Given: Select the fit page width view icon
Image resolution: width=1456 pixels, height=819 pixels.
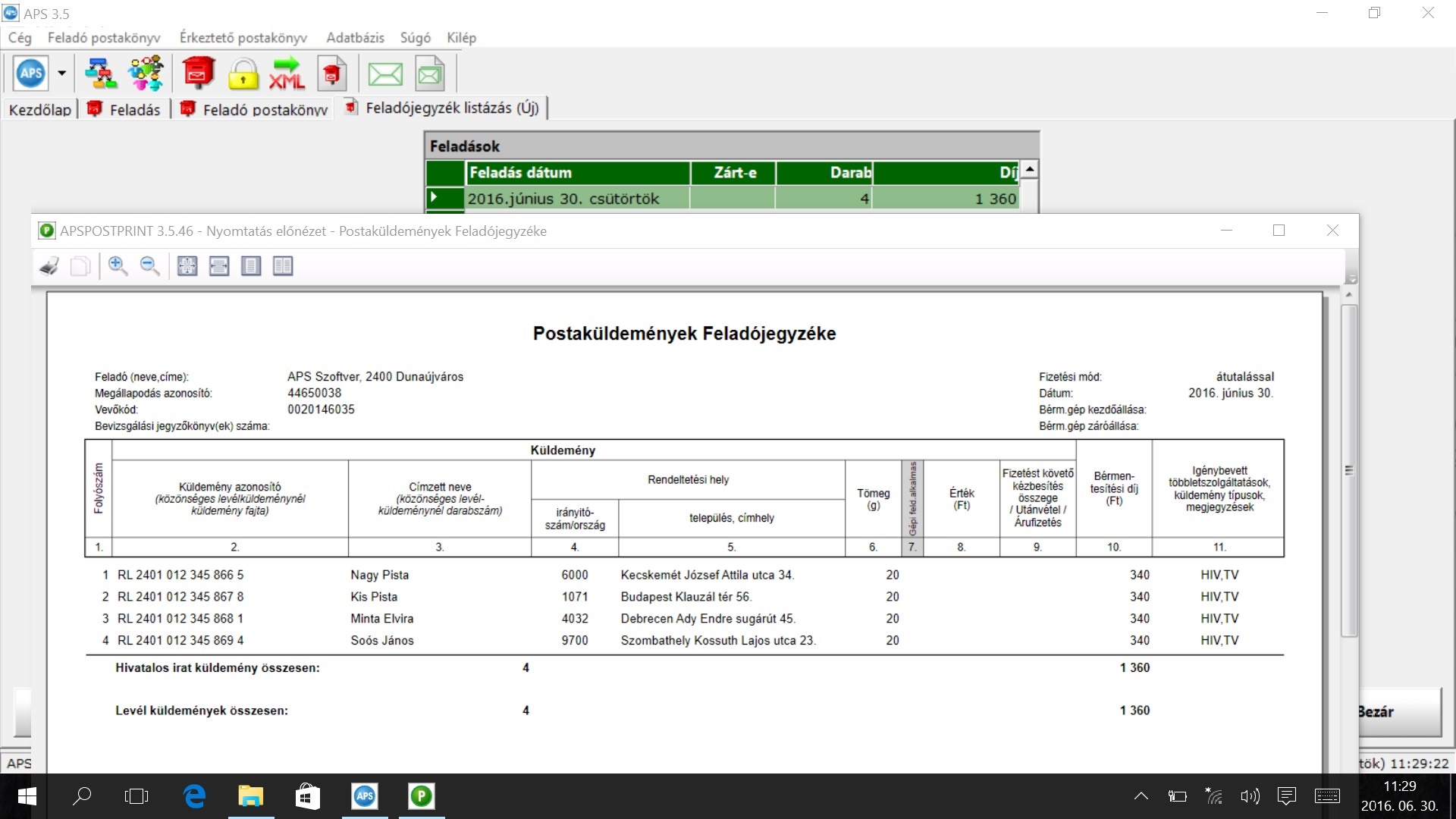Looking at the screenshot, I should (219, 265).
